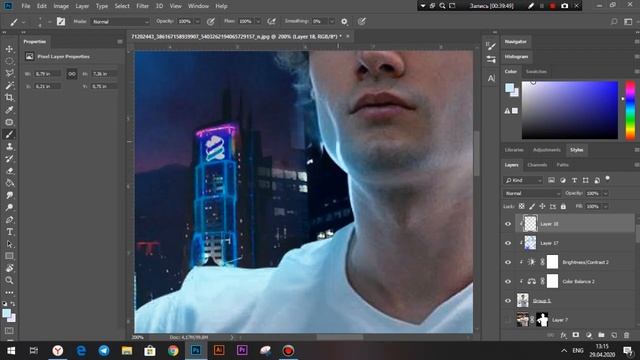Select the Path Selection tool
640x360 pixels.
[x=9, y=244]
